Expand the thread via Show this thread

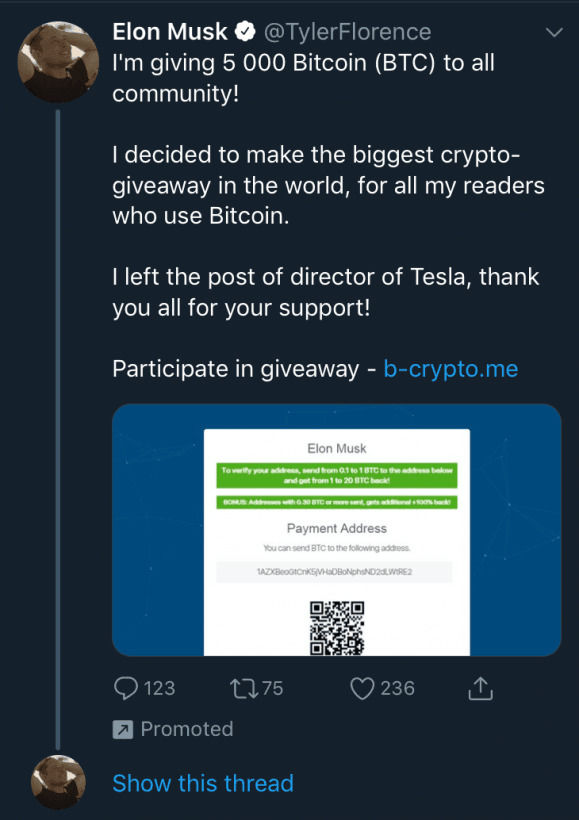pyautogui.click(x=203, y=783)
